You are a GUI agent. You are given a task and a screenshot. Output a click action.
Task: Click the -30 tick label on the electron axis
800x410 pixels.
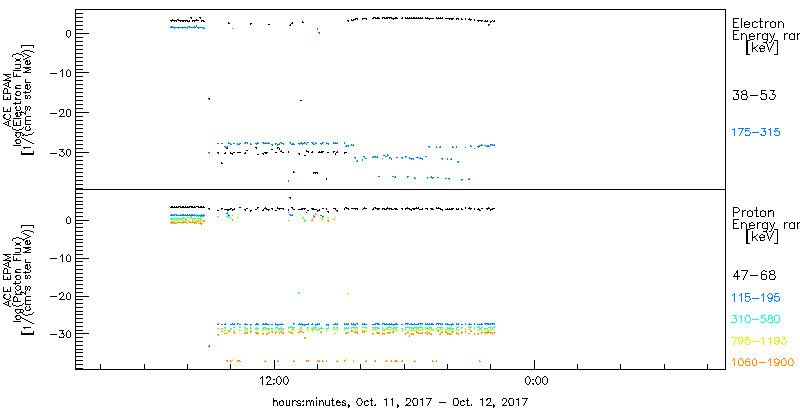click(59, 152)
